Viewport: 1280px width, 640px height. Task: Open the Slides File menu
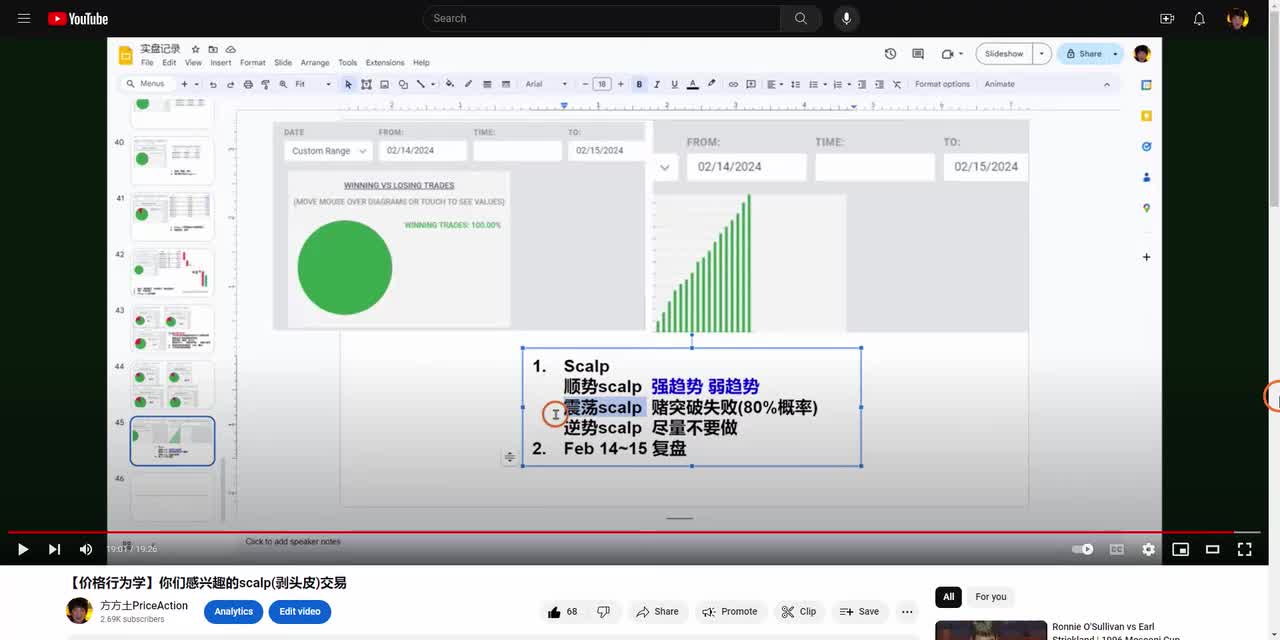(x=147, y=62)
